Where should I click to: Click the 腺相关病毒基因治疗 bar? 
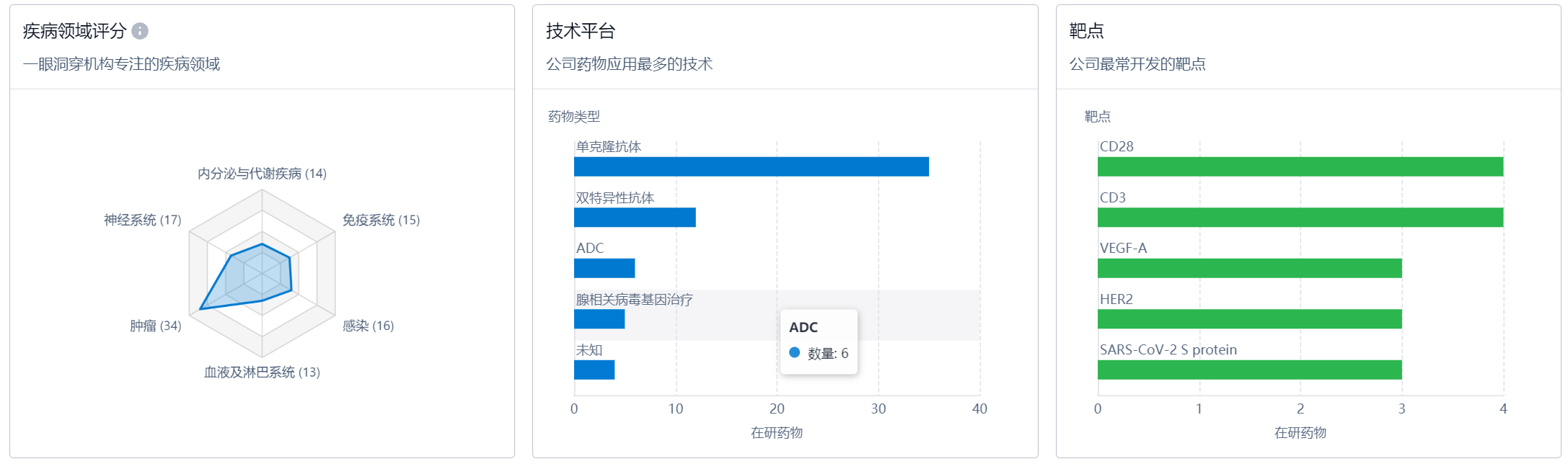599,319
